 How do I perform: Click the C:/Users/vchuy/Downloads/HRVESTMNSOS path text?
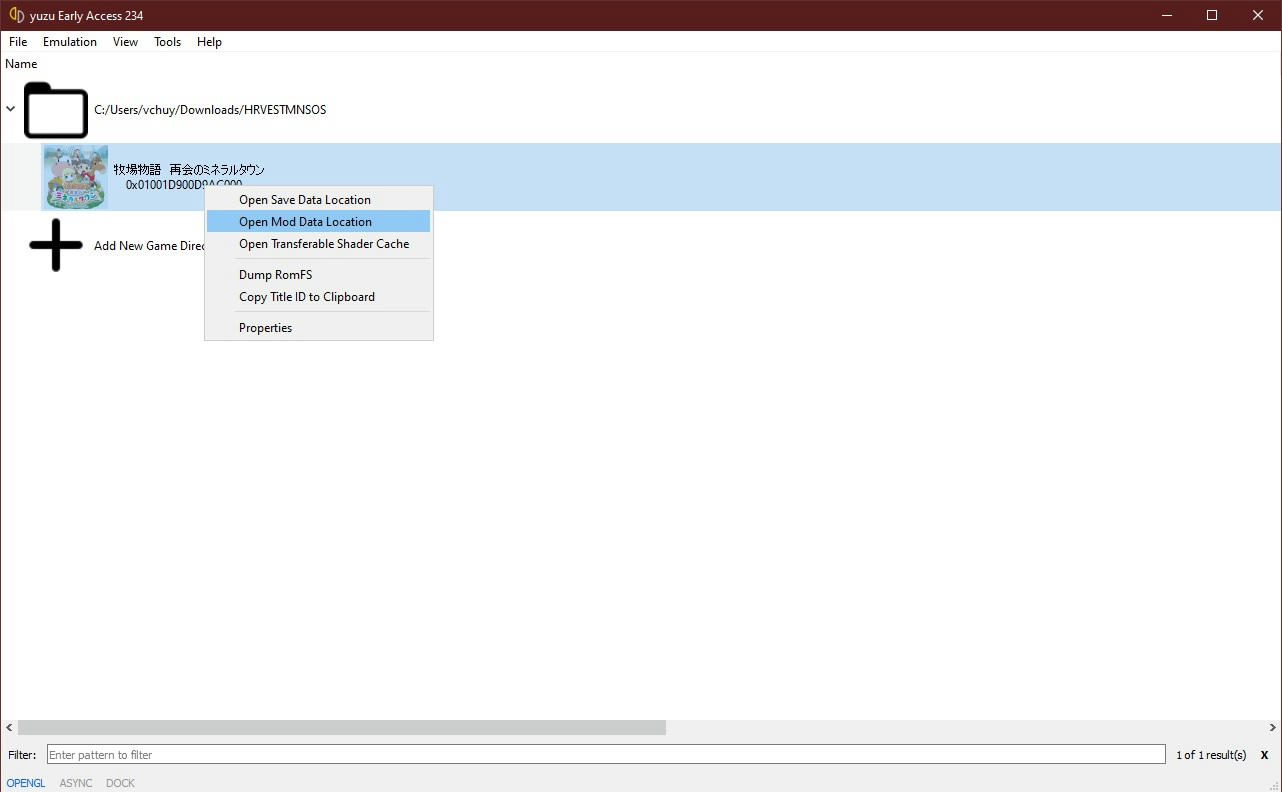click(210, 110)
